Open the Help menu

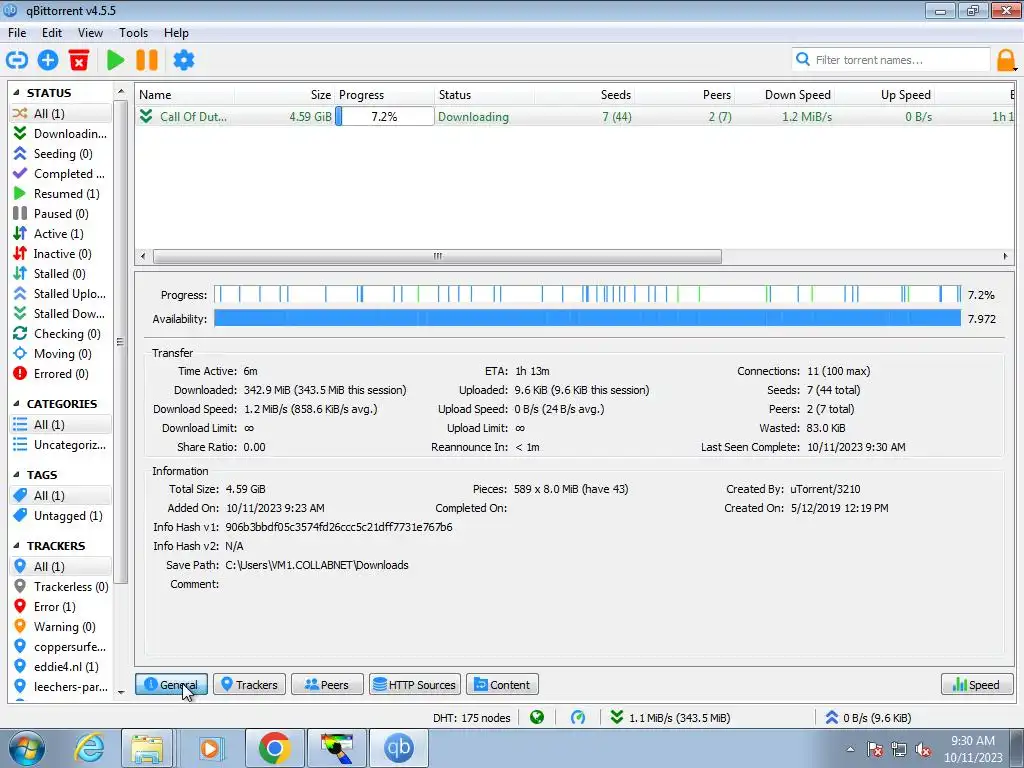(x=176, y=33)
